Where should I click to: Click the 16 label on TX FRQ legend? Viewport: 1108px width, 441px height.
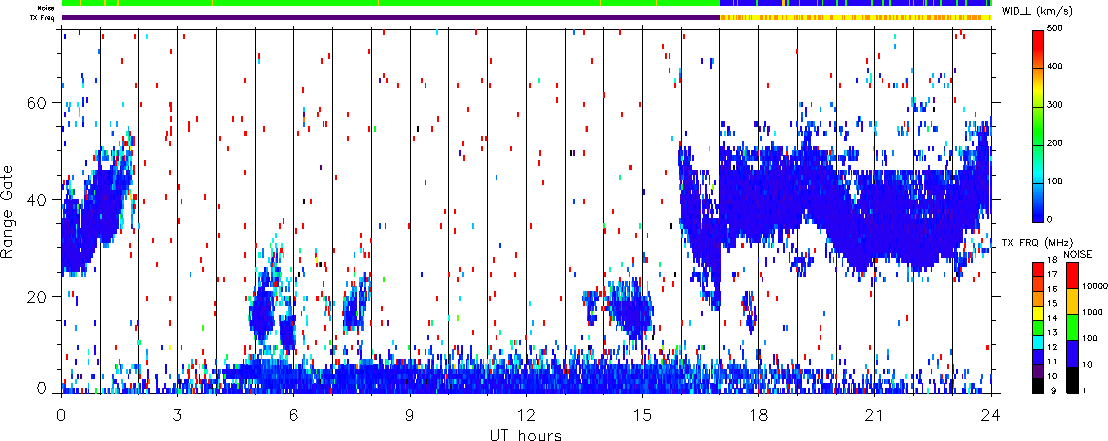(1054, 288)
